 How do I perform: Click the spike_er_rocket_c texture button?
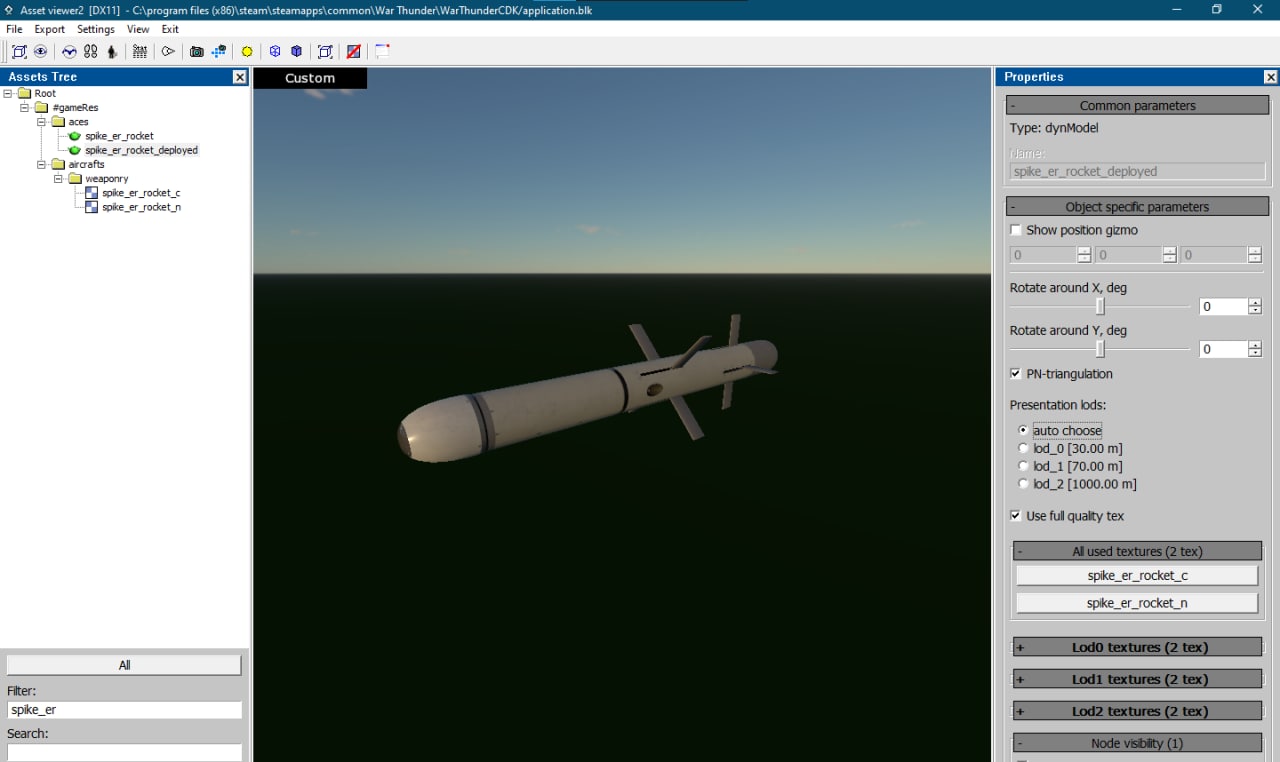click(1137, 576)
